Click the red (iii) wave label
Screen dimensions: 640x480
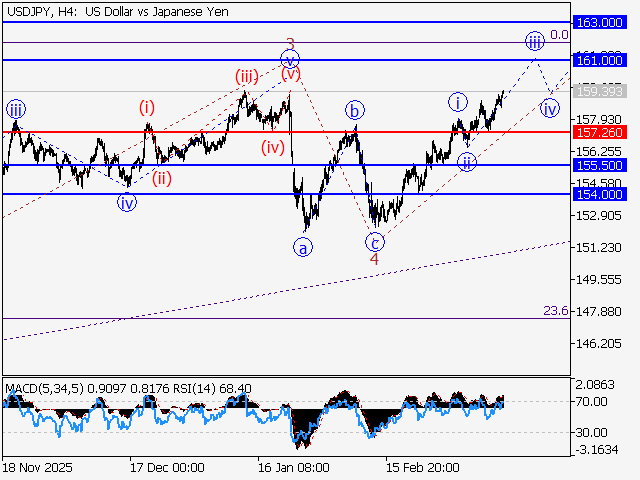(x=246, y=76)
